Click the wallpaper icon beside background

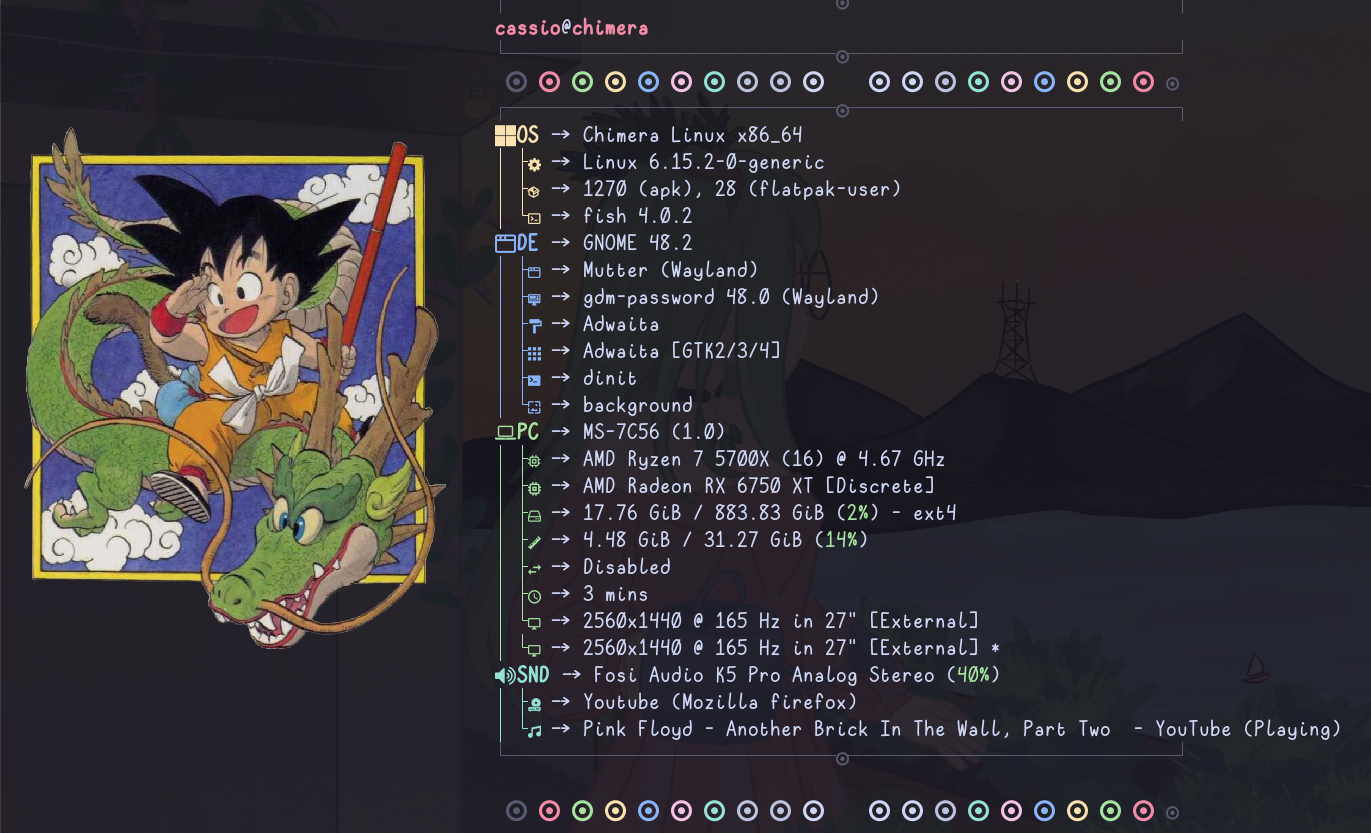coord(534,406)
